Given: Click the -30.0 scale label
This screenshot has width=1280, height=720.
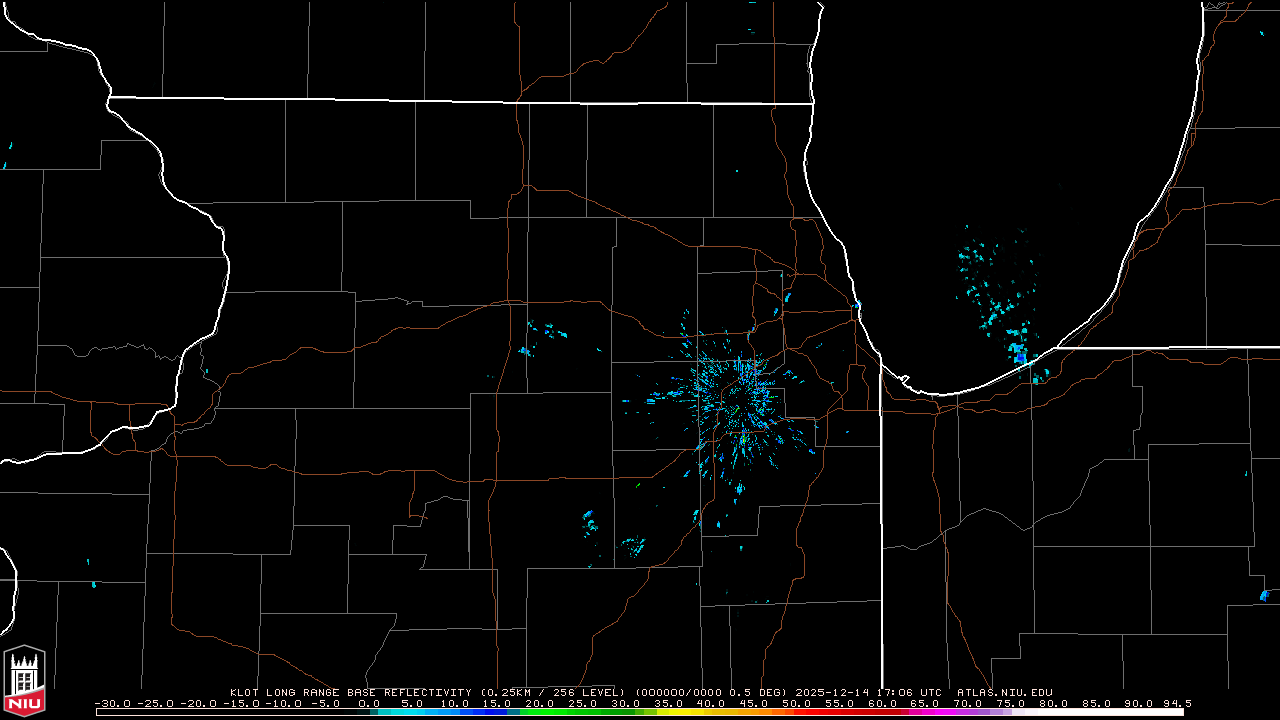Looking at the screenshot, I should coord(112,703).
